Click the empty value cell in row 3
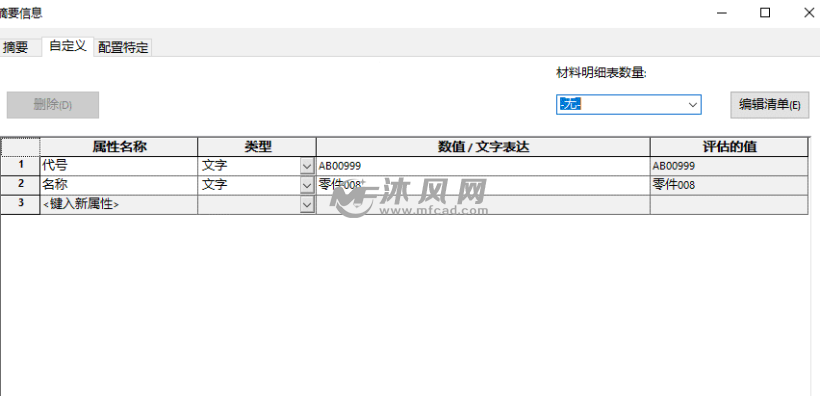The image size is (820, 396). 483,205
